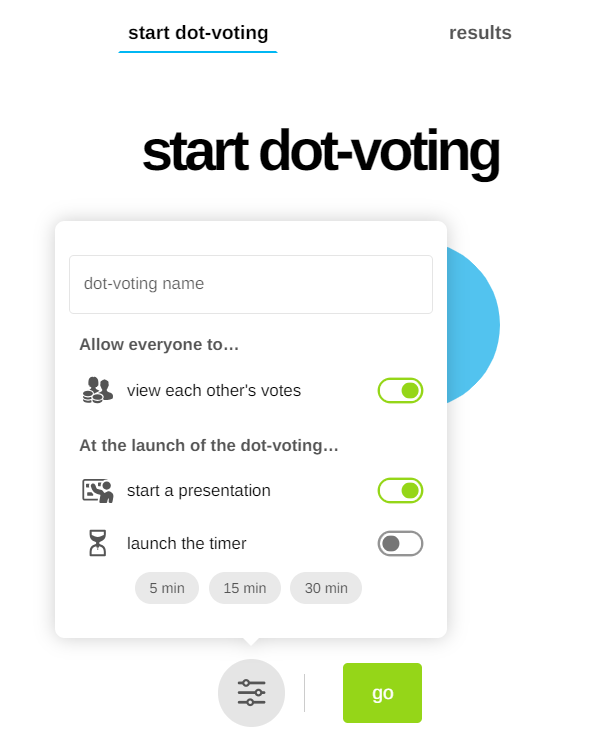The image size is (603, 746).
Task: Click the people icon beside view votes
Action: (97, 390)
